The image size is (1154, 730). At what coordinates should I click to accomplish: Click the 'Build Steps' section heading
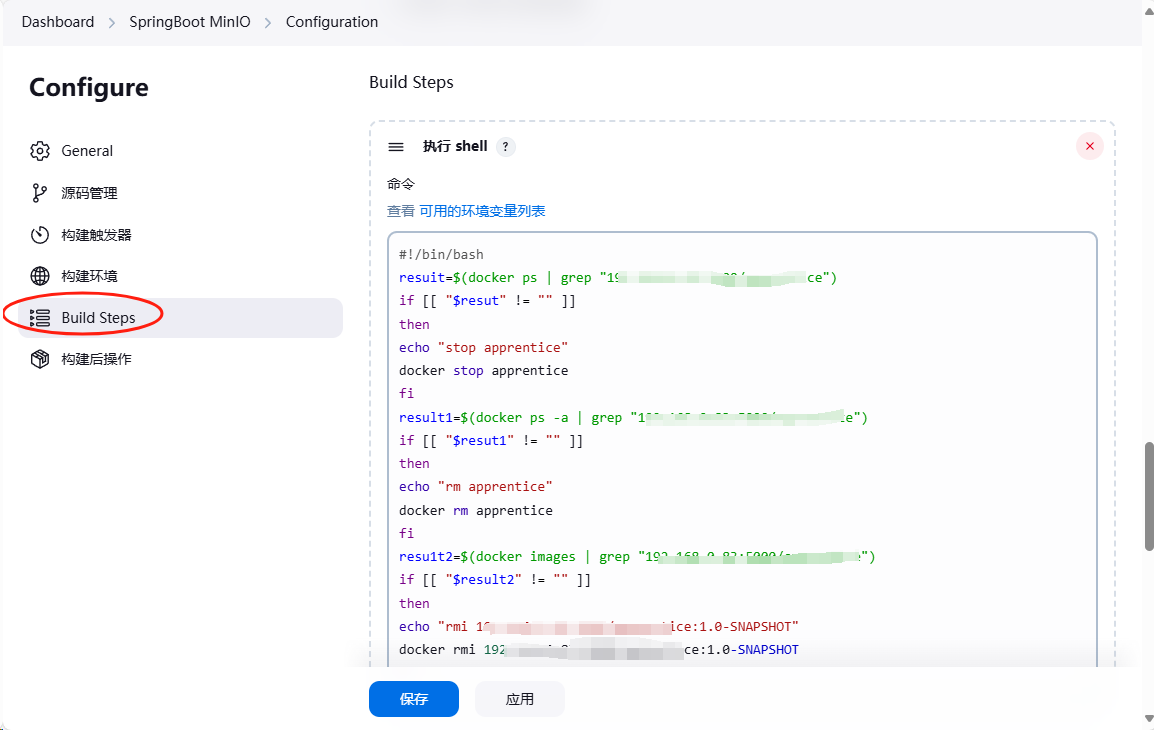click(x=411, y=82)
